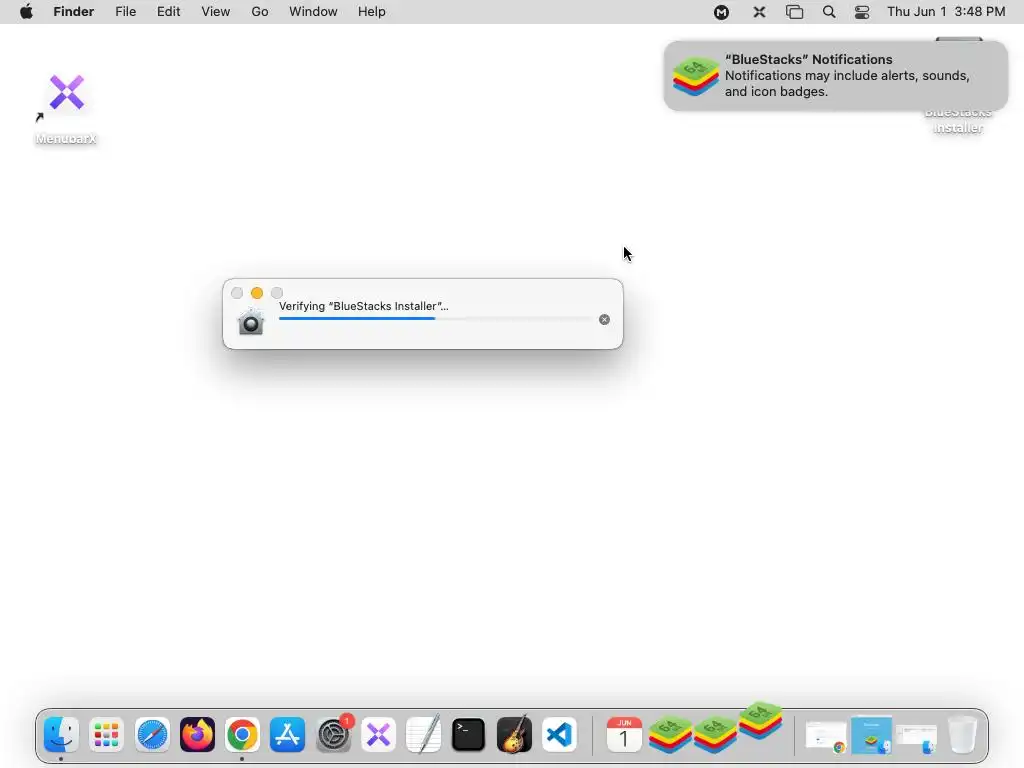Open System Settings from the Dock
Screen dimensions: 1024x768
[333, 735]
